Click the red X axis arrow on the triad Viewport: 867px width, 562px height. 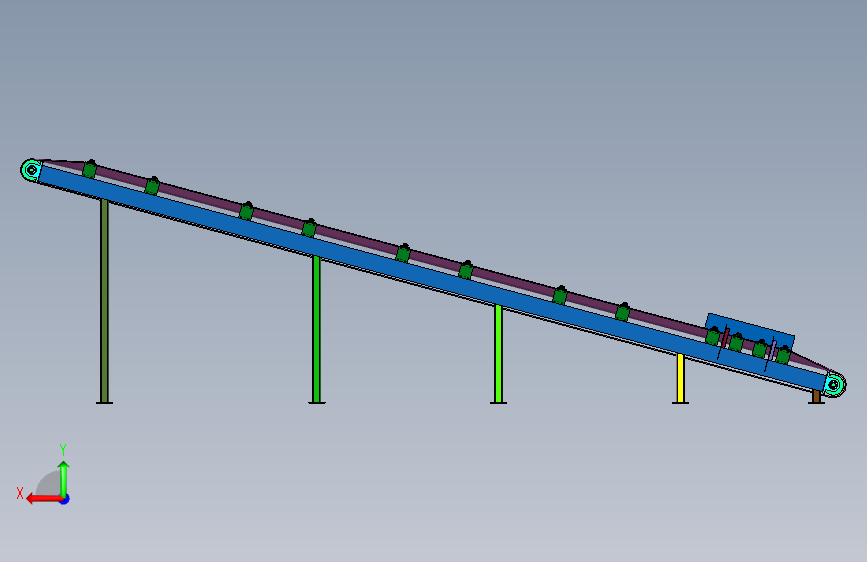43,499
